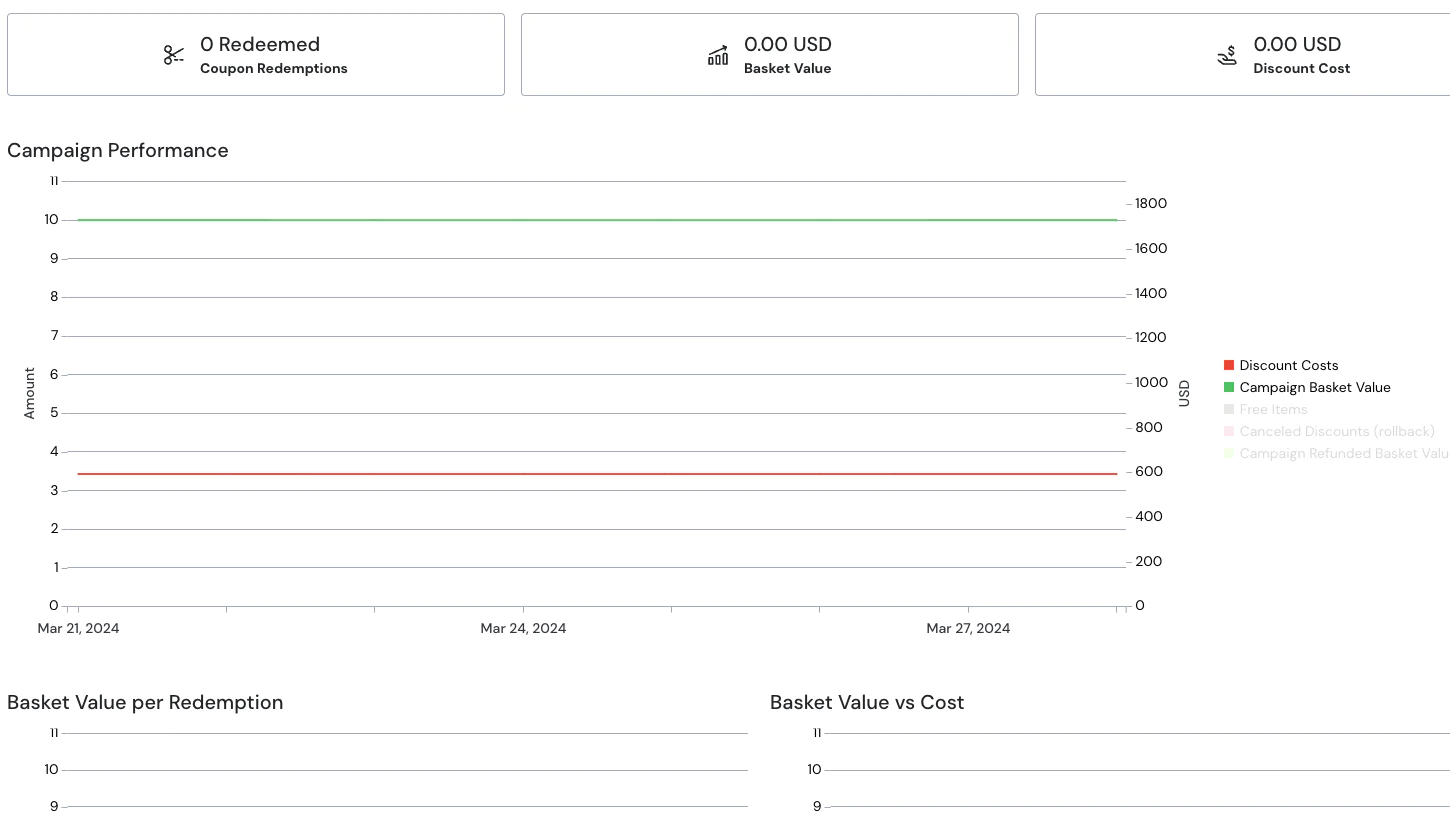Click the scissors Coupon Redemptions icon
Image resolution: width=1450 pixels, height=819 pixels.
coord(174,55)
